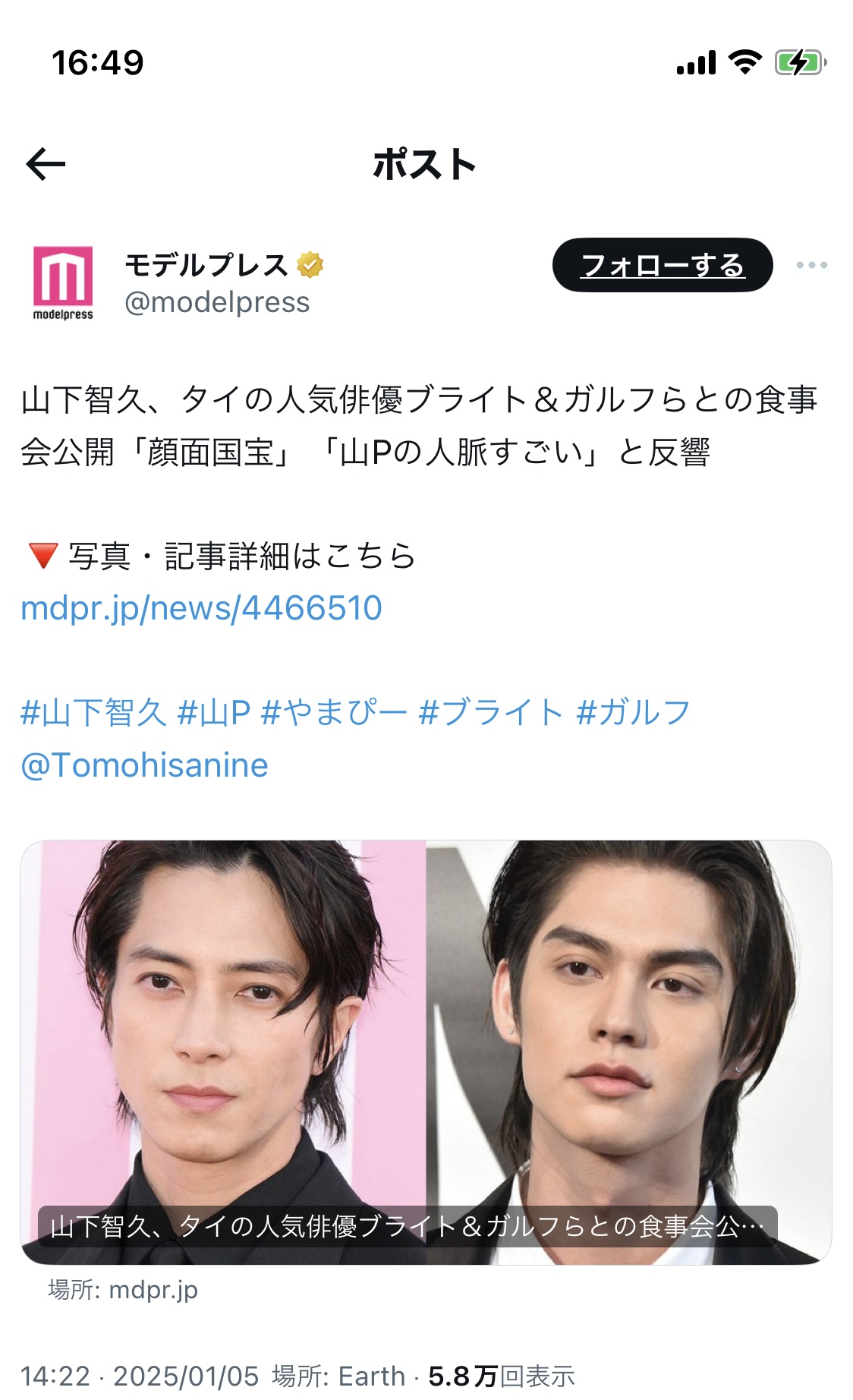Tap the モデルプレス account name
The image size is (853, 1400).
(x=206, y=265)
